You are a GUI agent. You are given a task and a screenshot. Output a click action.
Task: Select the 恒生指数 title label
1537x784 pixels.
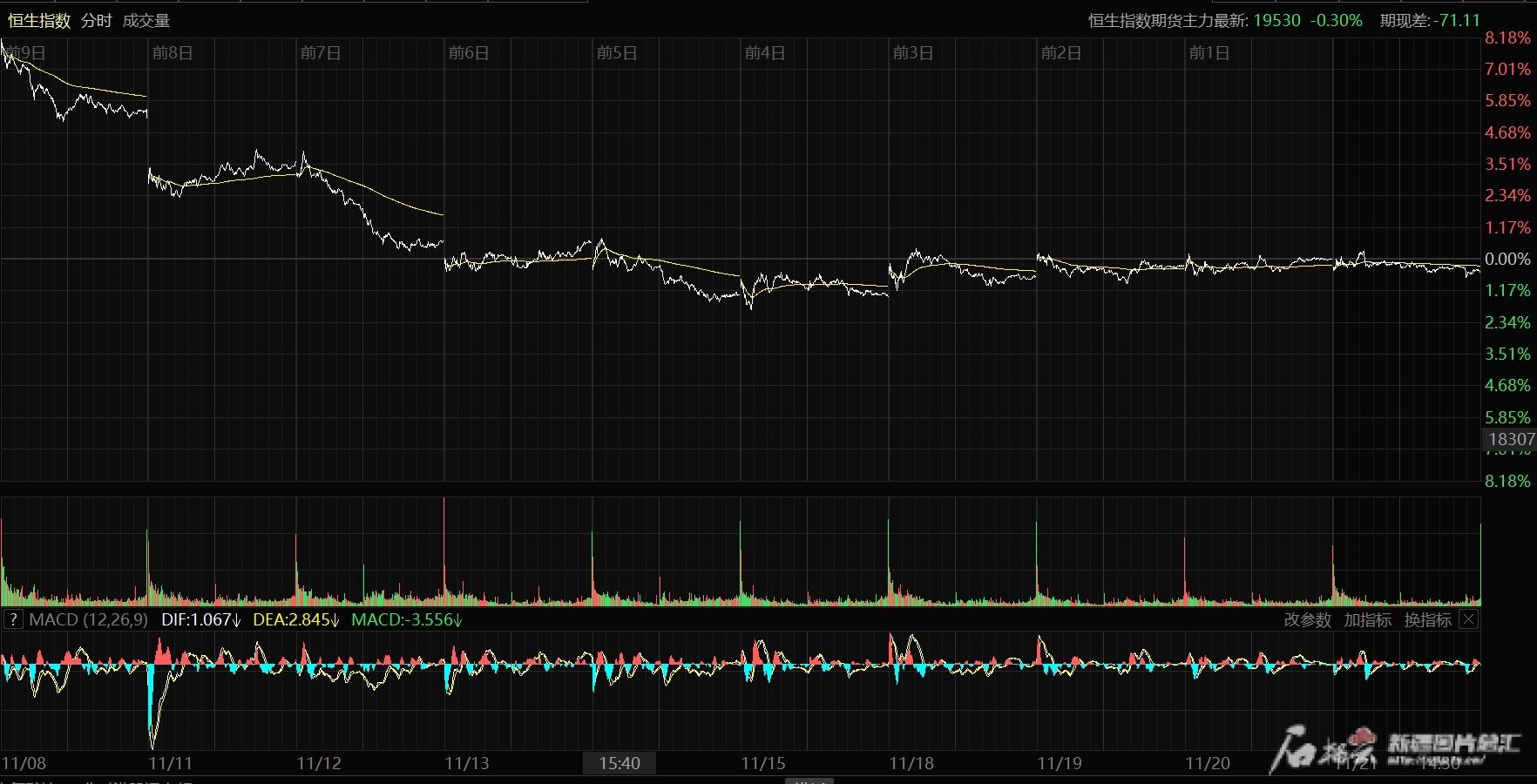click(39, 20)
